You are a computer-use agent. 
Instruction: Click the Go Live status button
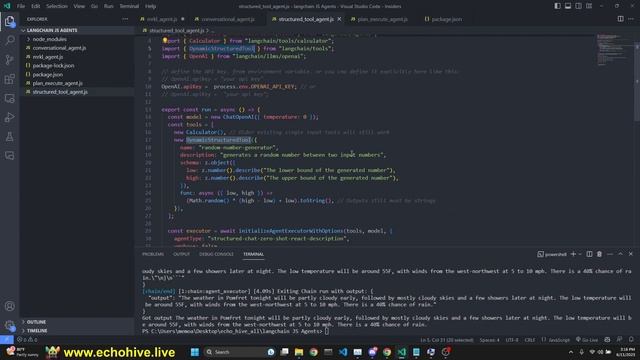click(x=587, y=340)
